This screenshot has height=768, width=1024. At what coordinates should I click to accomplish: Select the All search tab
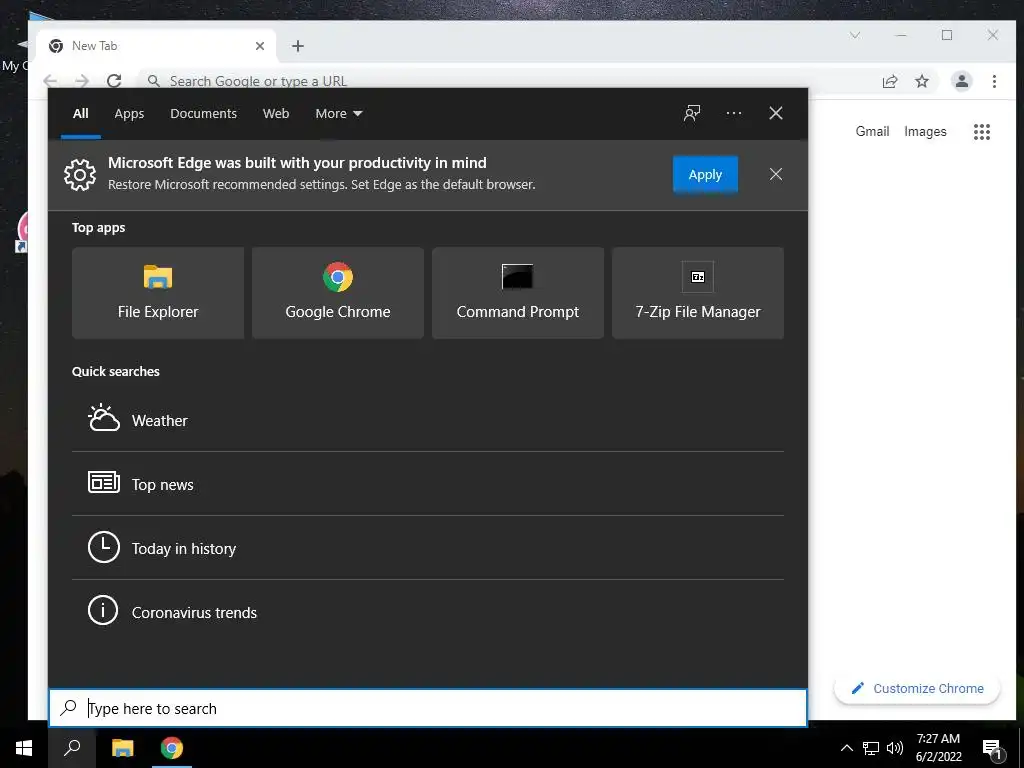click(x=80, y=114)
